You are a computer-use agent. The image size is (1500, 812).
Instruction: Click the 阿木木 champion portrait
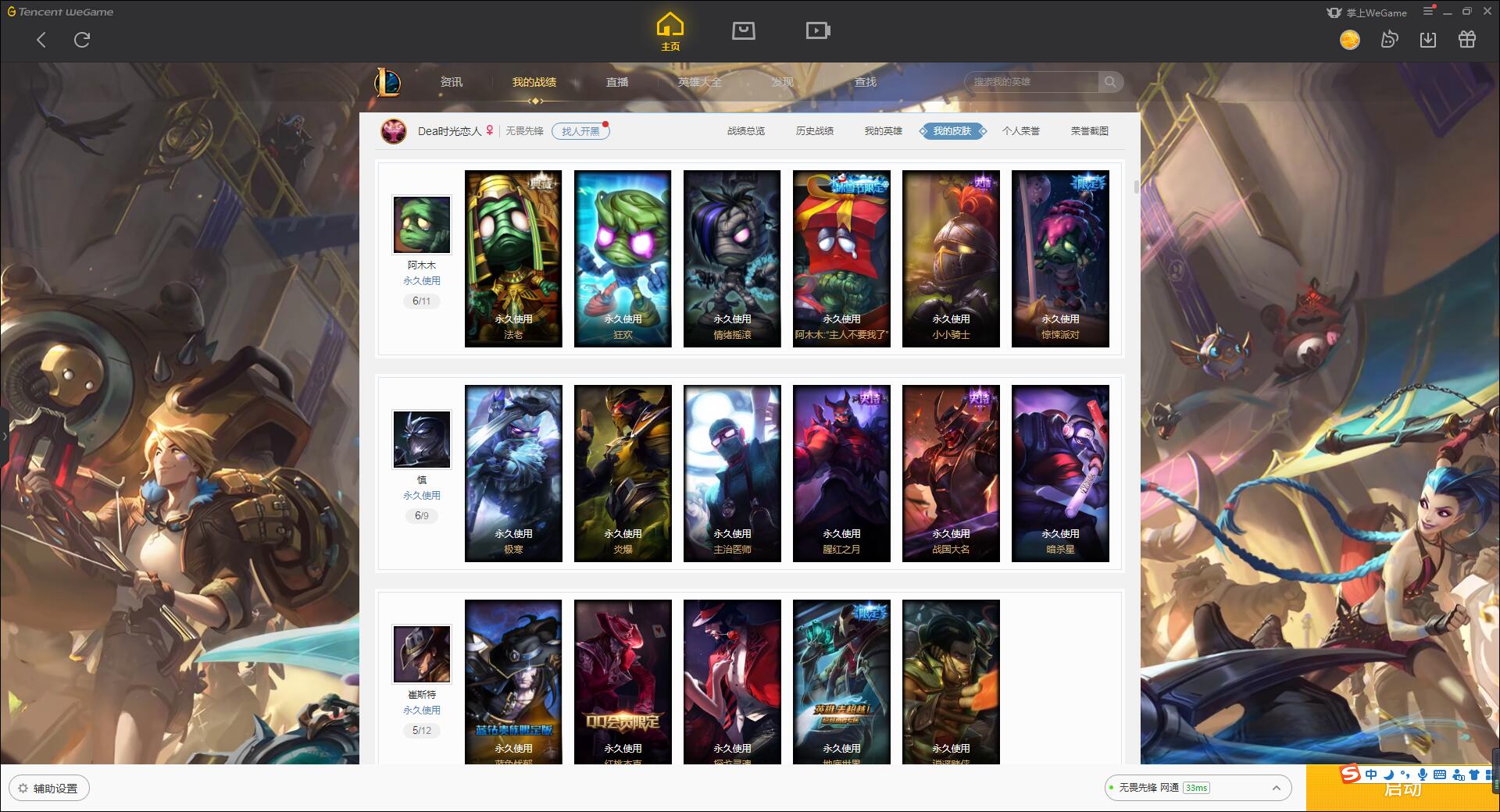tap(422, 225)
